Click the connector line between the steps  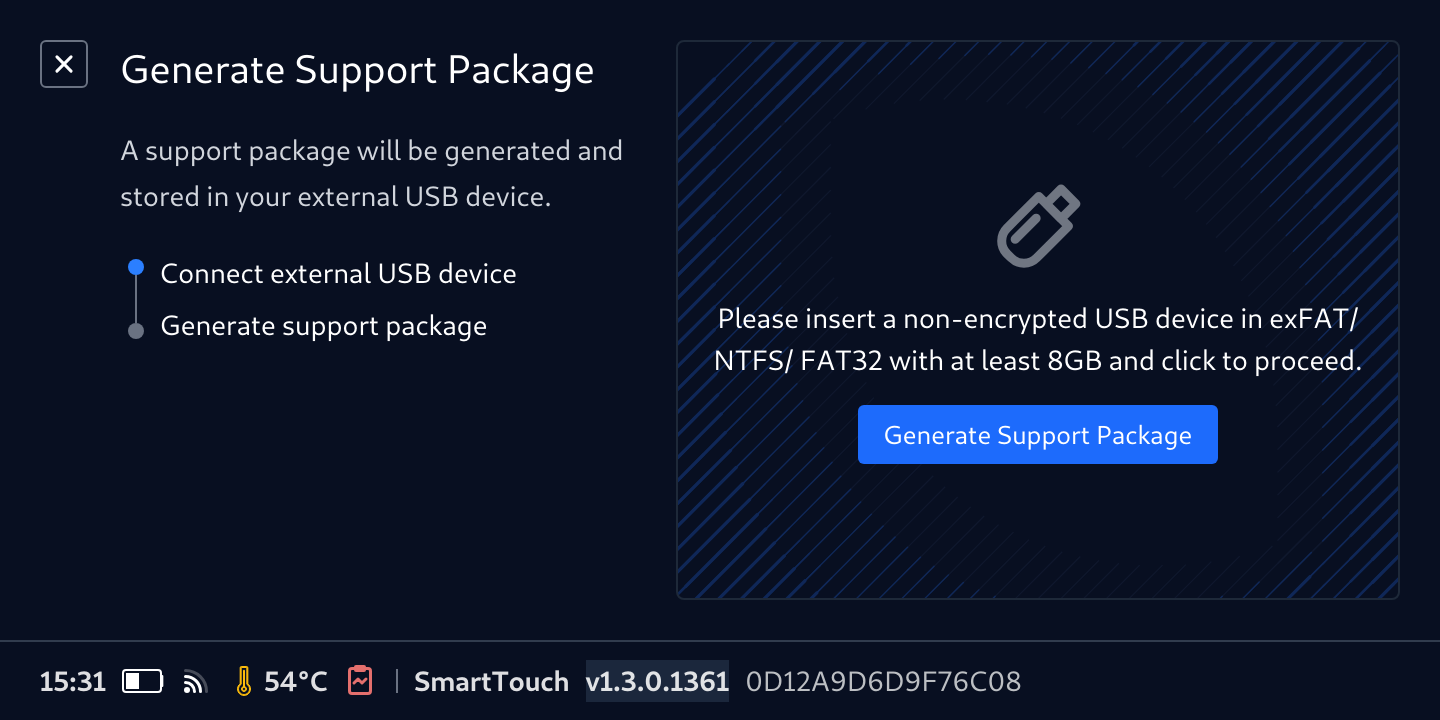click(136, 299)
